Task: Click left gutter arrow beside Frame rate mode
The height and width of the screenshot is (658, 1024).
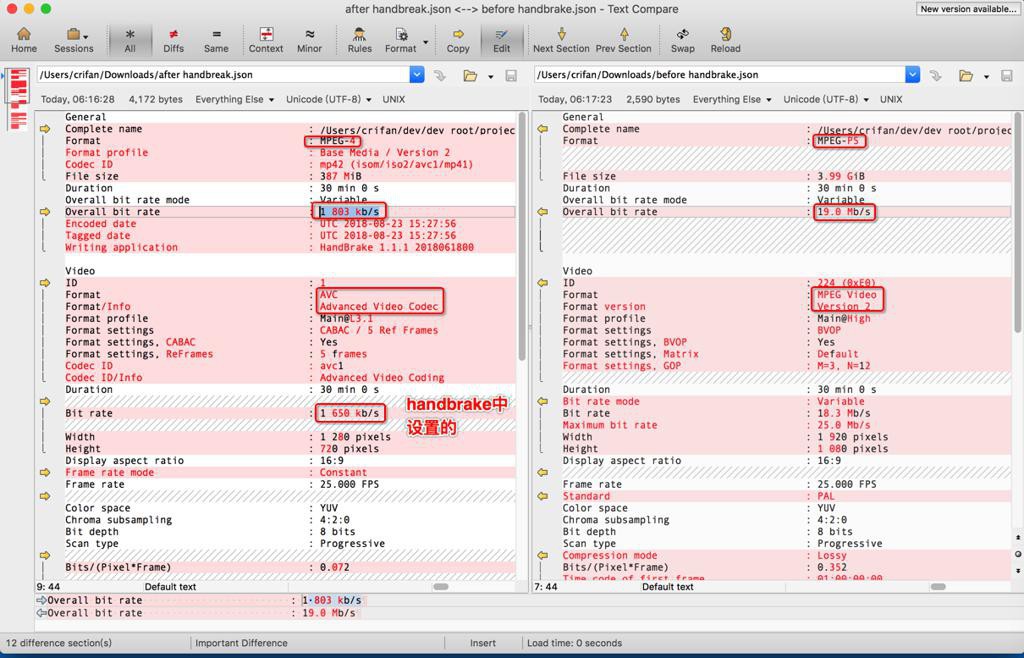Action: [x=44, y=473]
